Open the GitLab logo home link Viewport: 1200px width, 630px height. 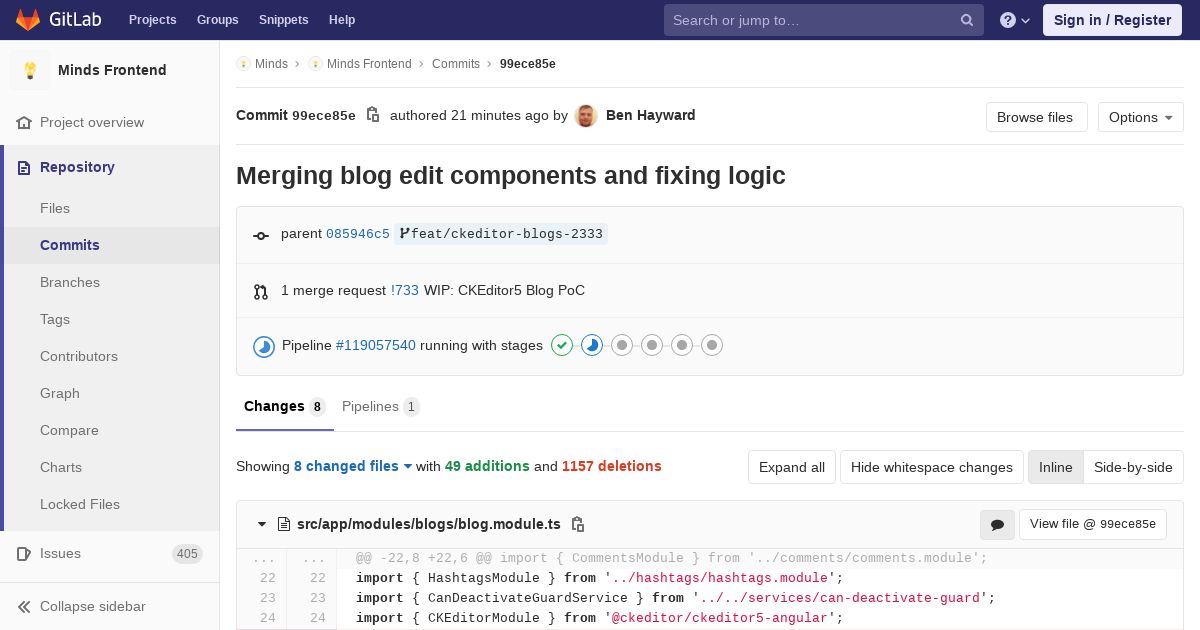(61, 19)
